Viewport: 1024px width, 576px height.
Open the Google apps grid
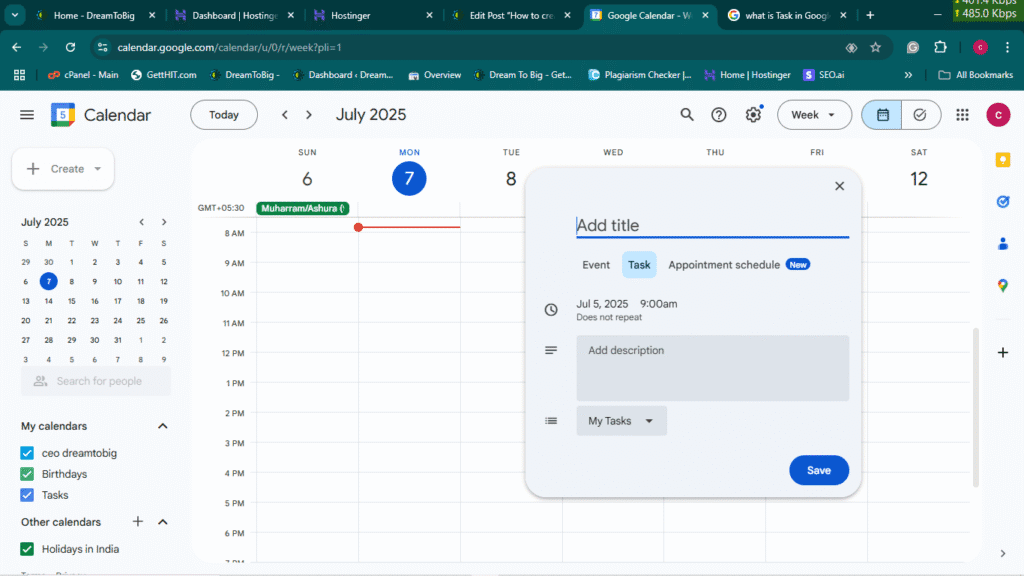pyautogui.click(x=962, y=115)
